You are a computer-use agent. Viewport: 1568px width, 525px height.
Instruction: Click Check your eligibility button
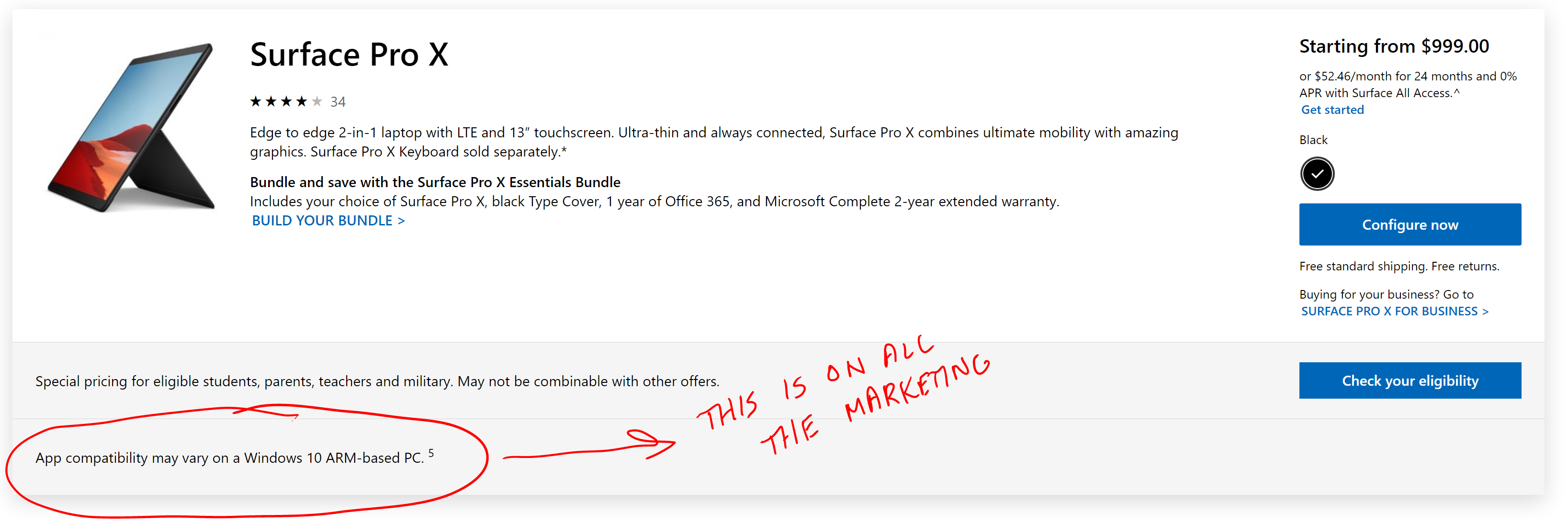[1410, 381]
